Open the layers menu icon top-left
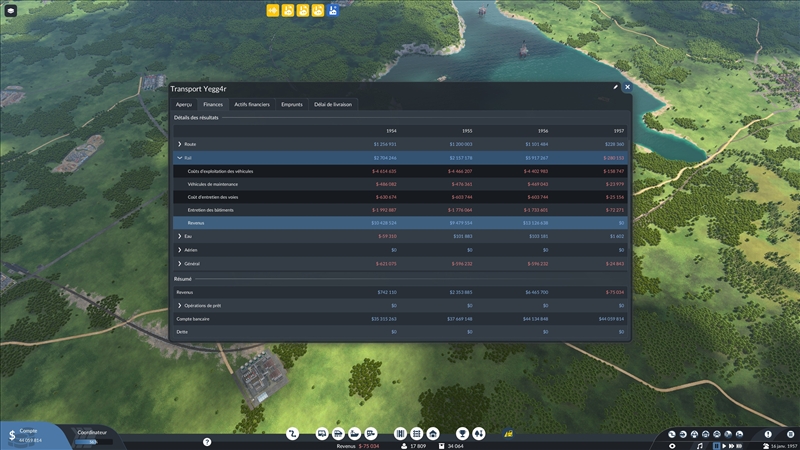Image resolution: width=800 pixels, height=450 pixels. pos(11,11)
